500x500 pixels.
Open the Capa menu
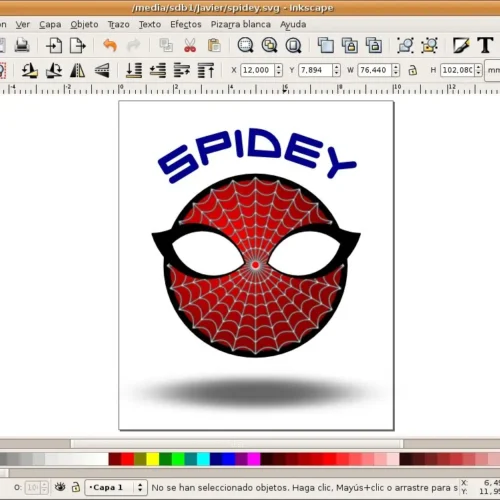[50, 24]
